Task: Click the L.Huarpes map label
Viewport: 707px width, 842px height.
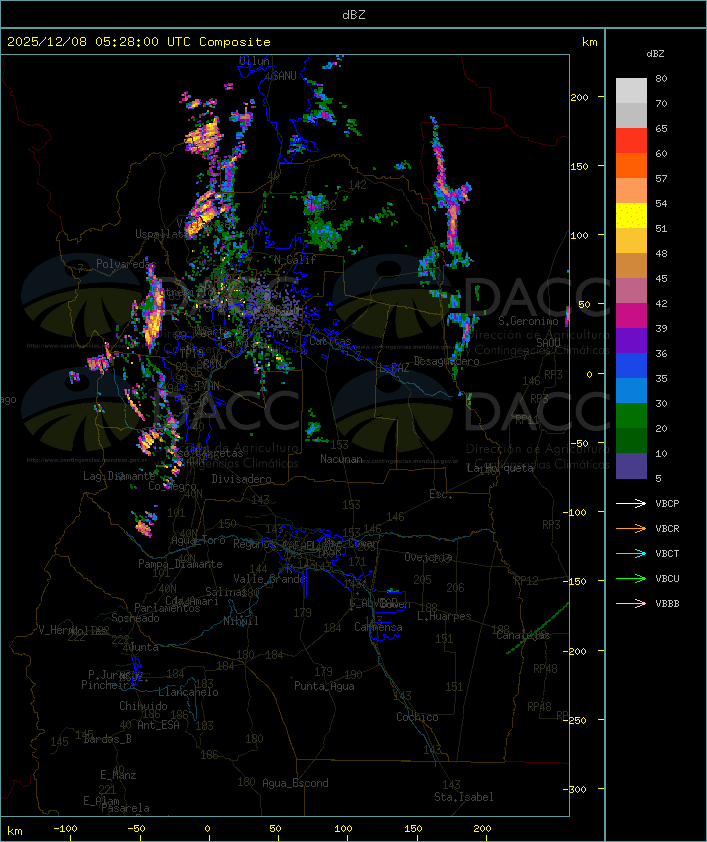Action: pos(444,616)
